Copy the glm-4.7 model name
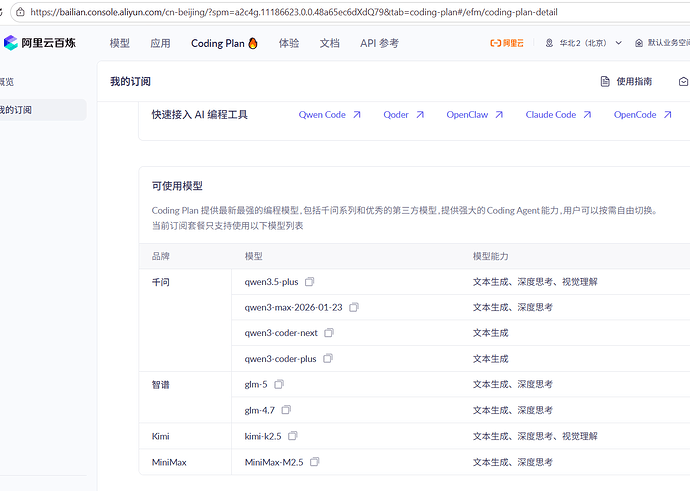The image size is (690, 491). click(x=286, y=410)
